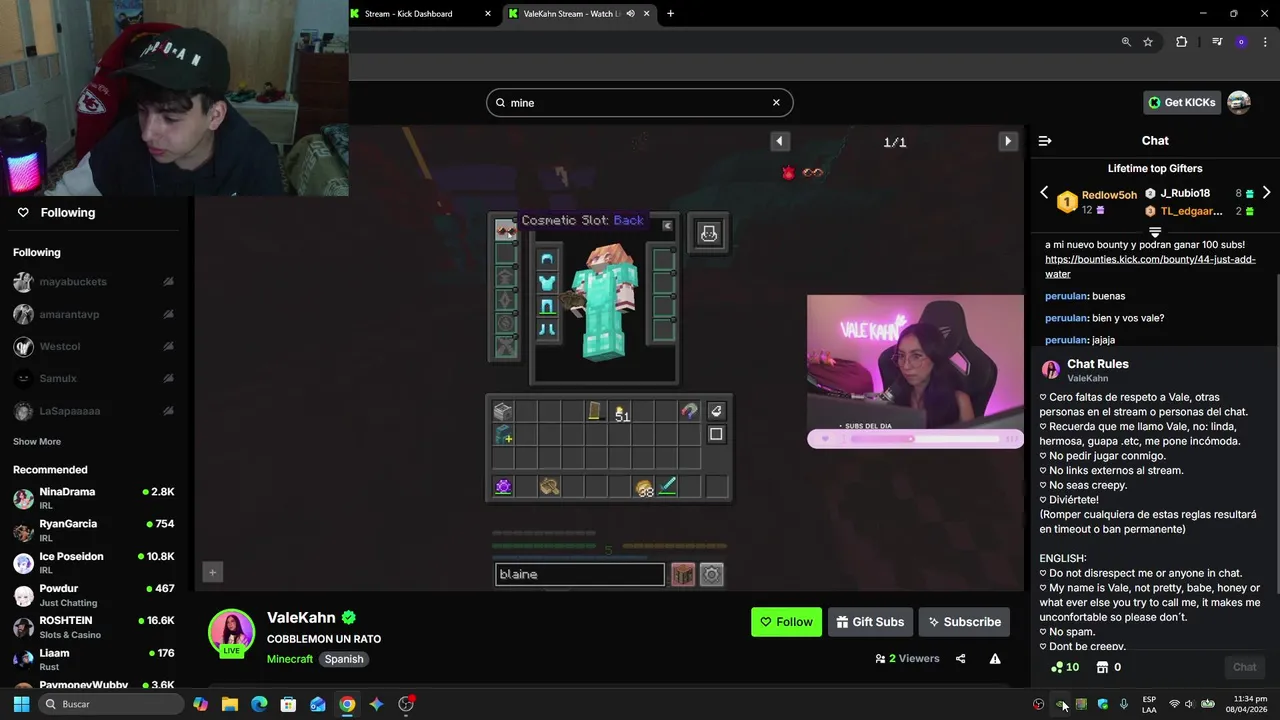Screen dimensions: 1280x720
Task: Toggle notifications for Westcol
Action: pos(168,346)
